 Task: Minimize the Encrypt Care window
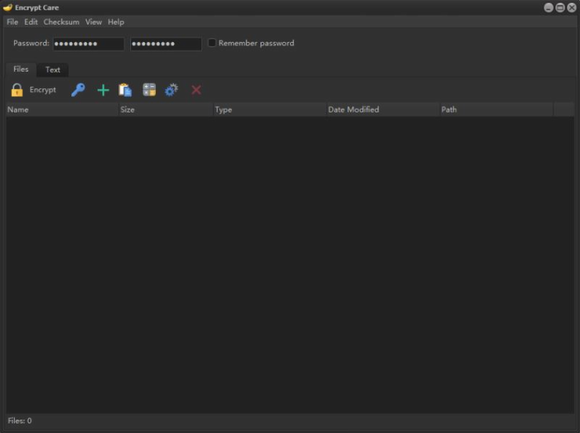pos(549,7)
